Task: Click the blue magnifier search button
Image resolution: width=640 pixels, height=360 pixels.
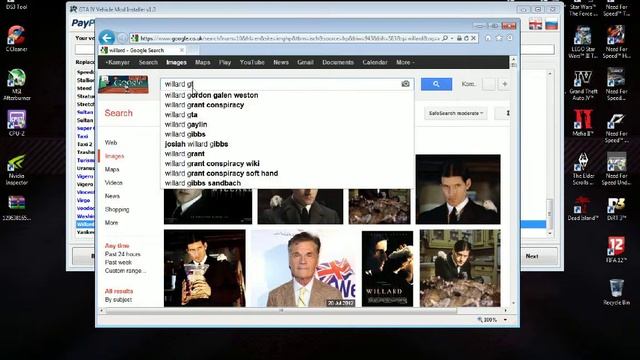Action: pos(436,84)
